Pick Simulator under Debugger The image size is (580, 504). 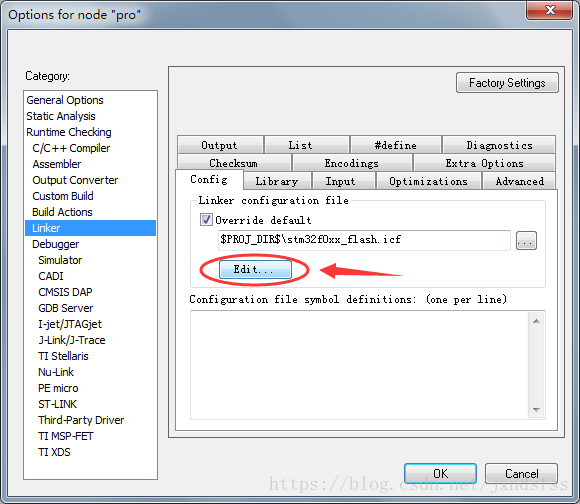pos(60,260)
